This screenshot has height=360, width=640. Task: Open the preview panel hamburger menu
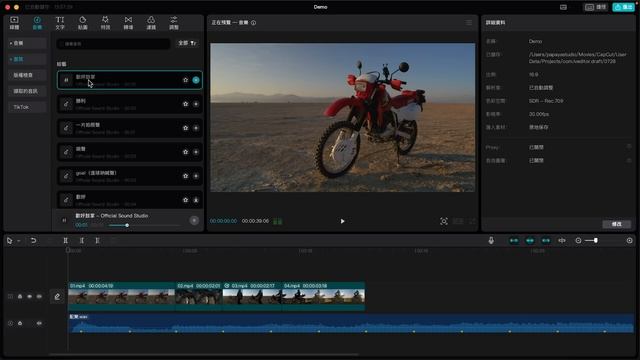pos(469,22)
